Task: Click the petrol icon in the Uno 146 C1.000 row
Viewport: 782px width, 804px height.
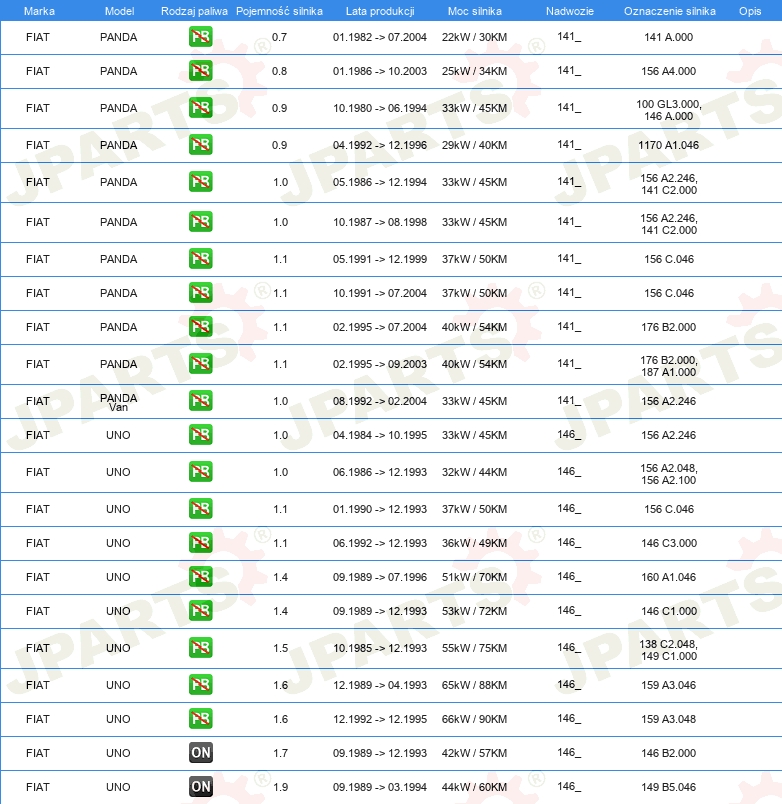Action: point(200,611)
